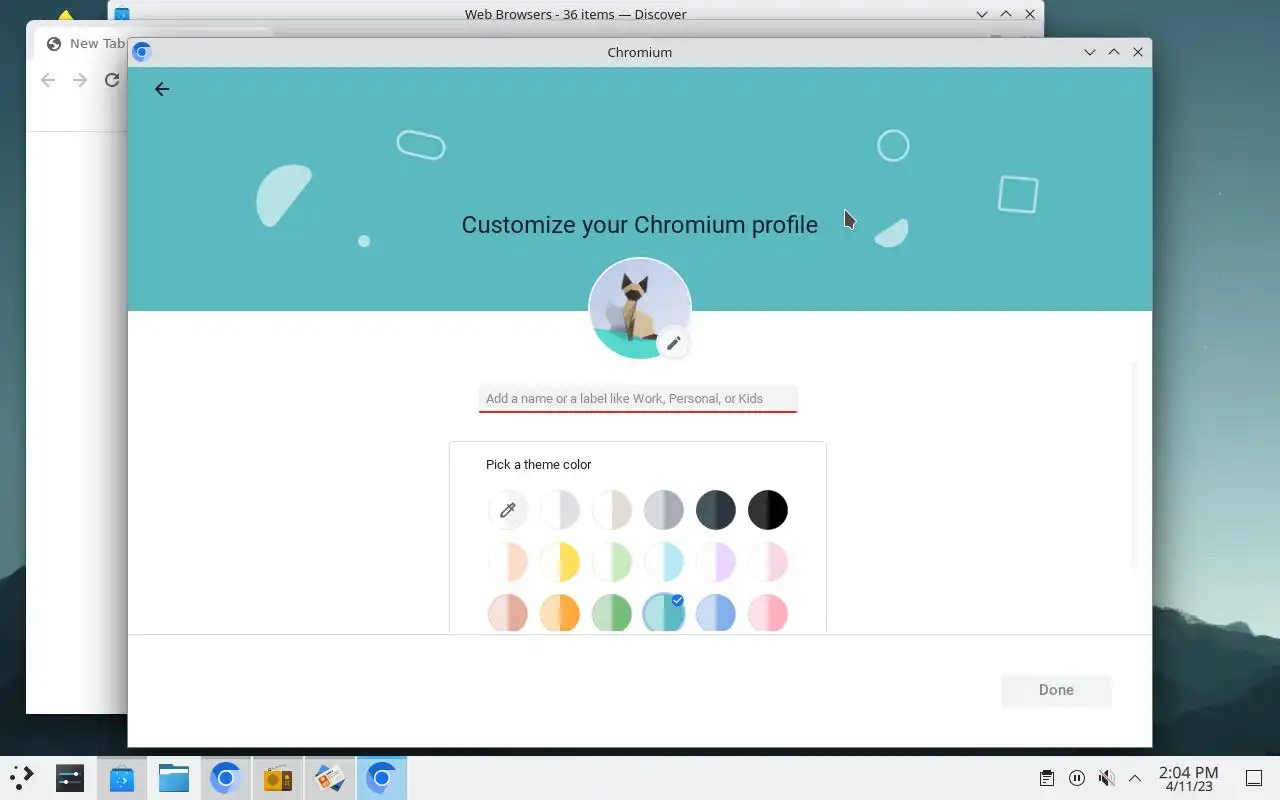Viewport: 1280px width, 800px height.
Task: Click the profile page vertical scrollbar
Action: click(1134, 467)
